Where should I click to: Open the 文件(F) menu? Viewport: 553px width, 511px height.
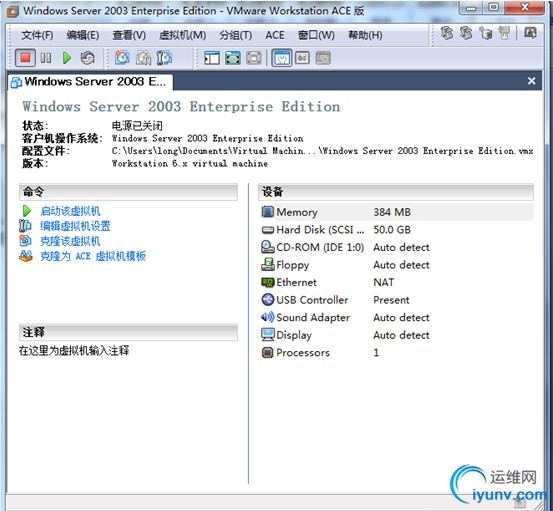[x=37, y=35]
